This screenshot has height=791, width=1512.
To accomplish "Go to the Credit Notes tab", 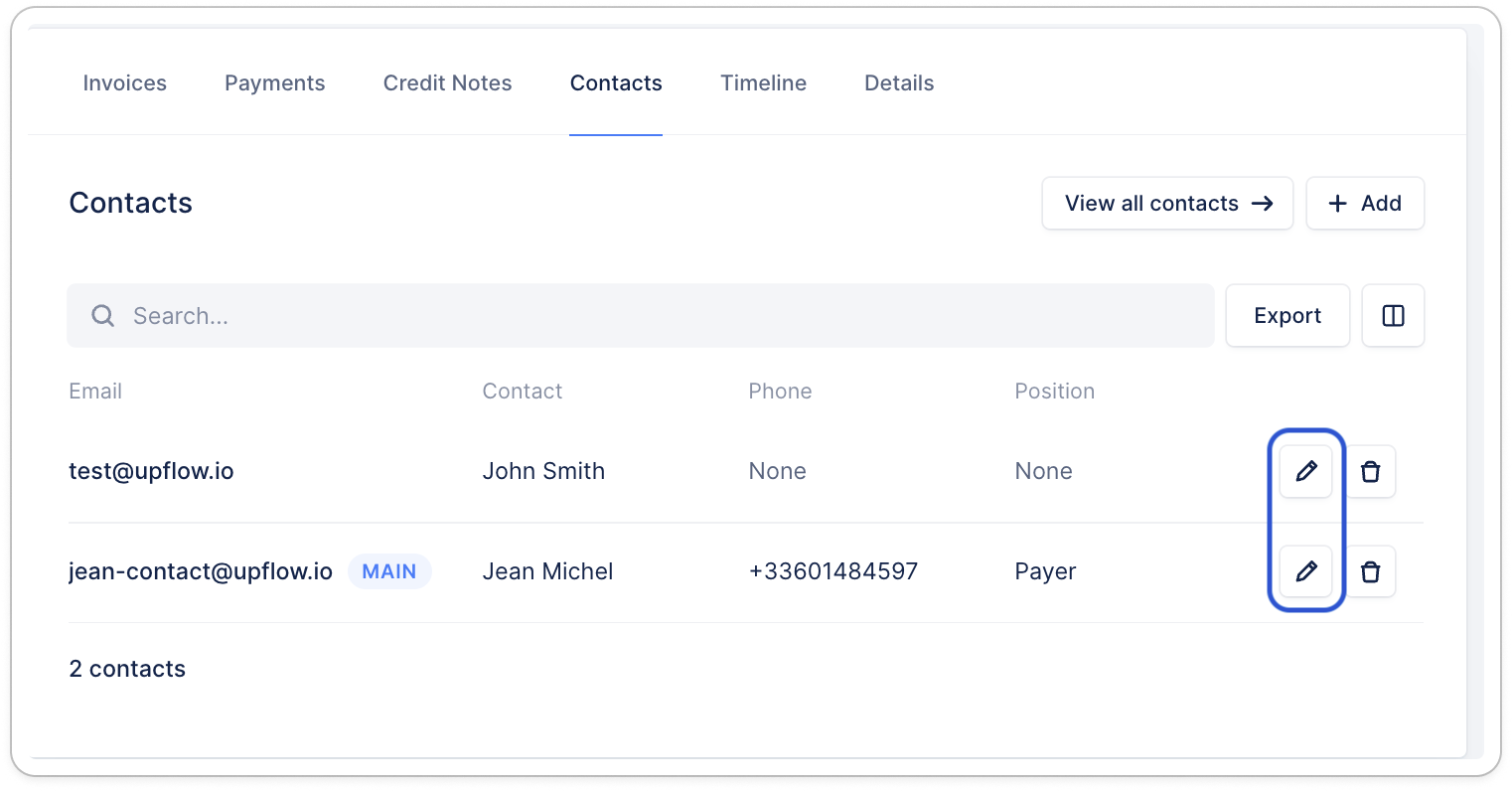I will [448, 83].
